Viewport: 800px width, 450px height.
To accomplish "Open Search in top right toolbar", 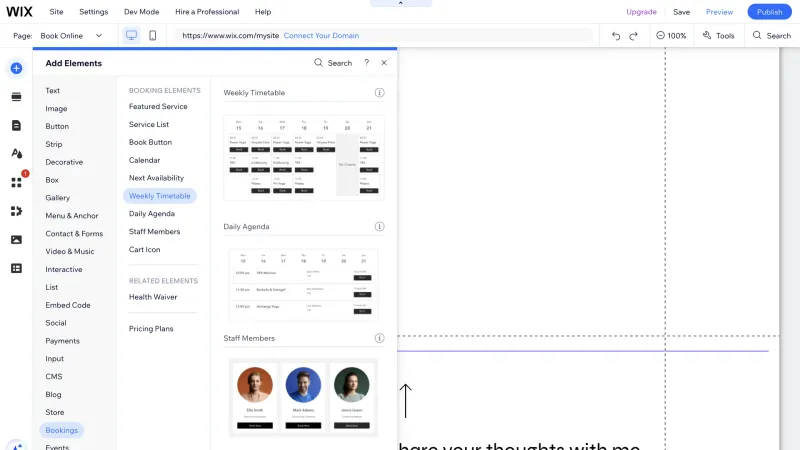I will pyautogui.click(x=771, y=36).
